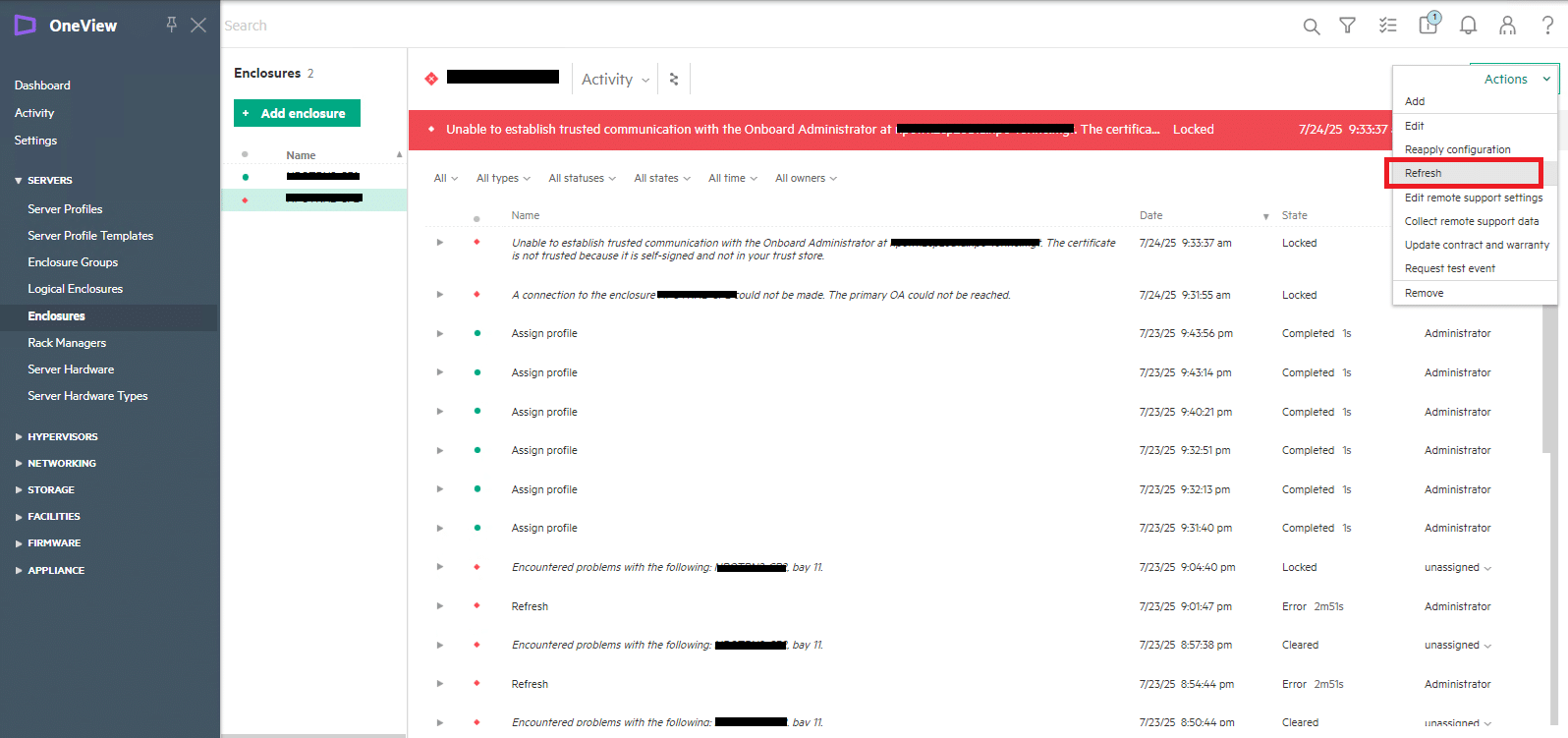Open the filter funnel icon
Screen dimensions: 1568x738
1348,26
